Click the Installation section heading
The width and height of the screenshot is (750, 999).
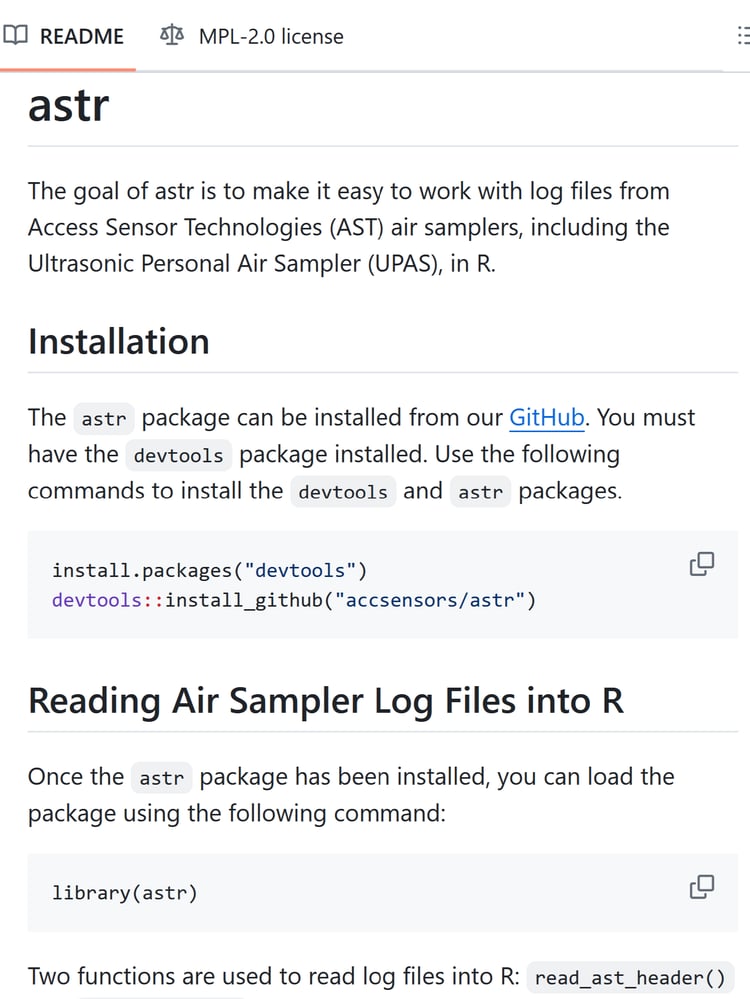[119, 341]
